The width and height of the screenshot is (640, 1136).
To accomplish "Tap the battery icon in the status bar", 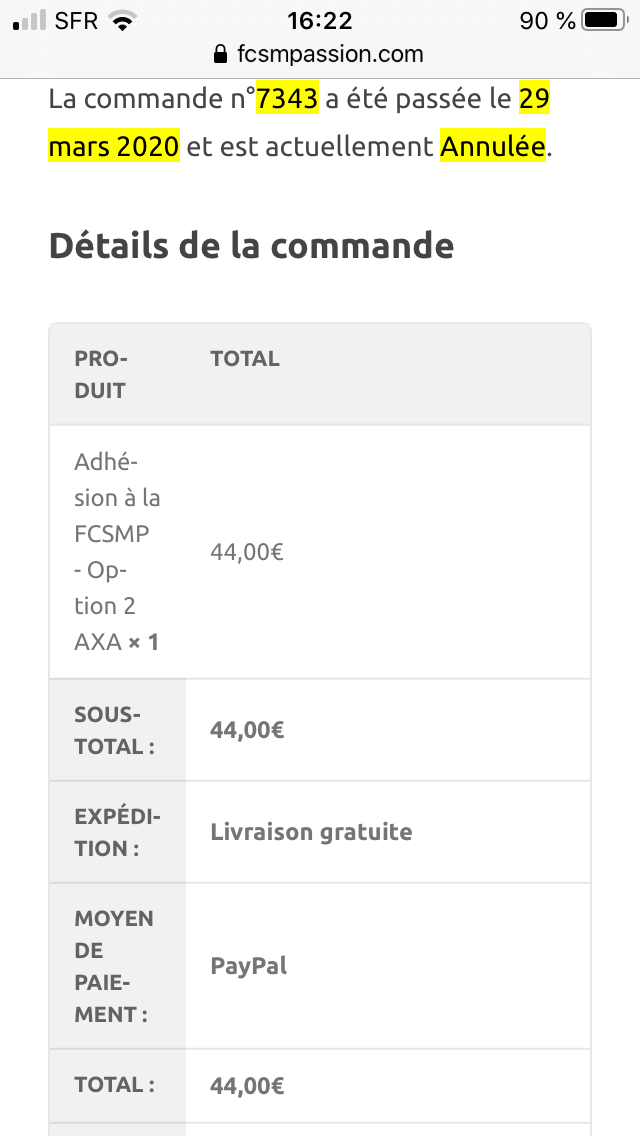I will (605, 21).
